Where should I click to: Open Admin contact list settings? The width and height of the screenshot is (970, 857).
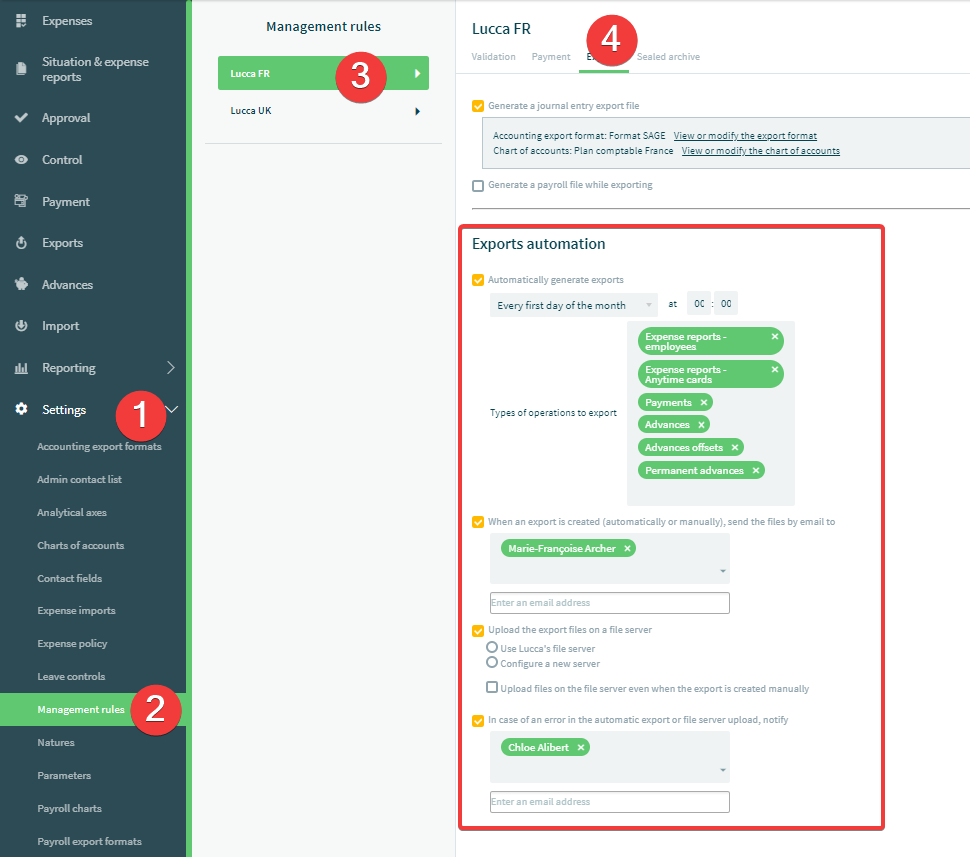79,480
